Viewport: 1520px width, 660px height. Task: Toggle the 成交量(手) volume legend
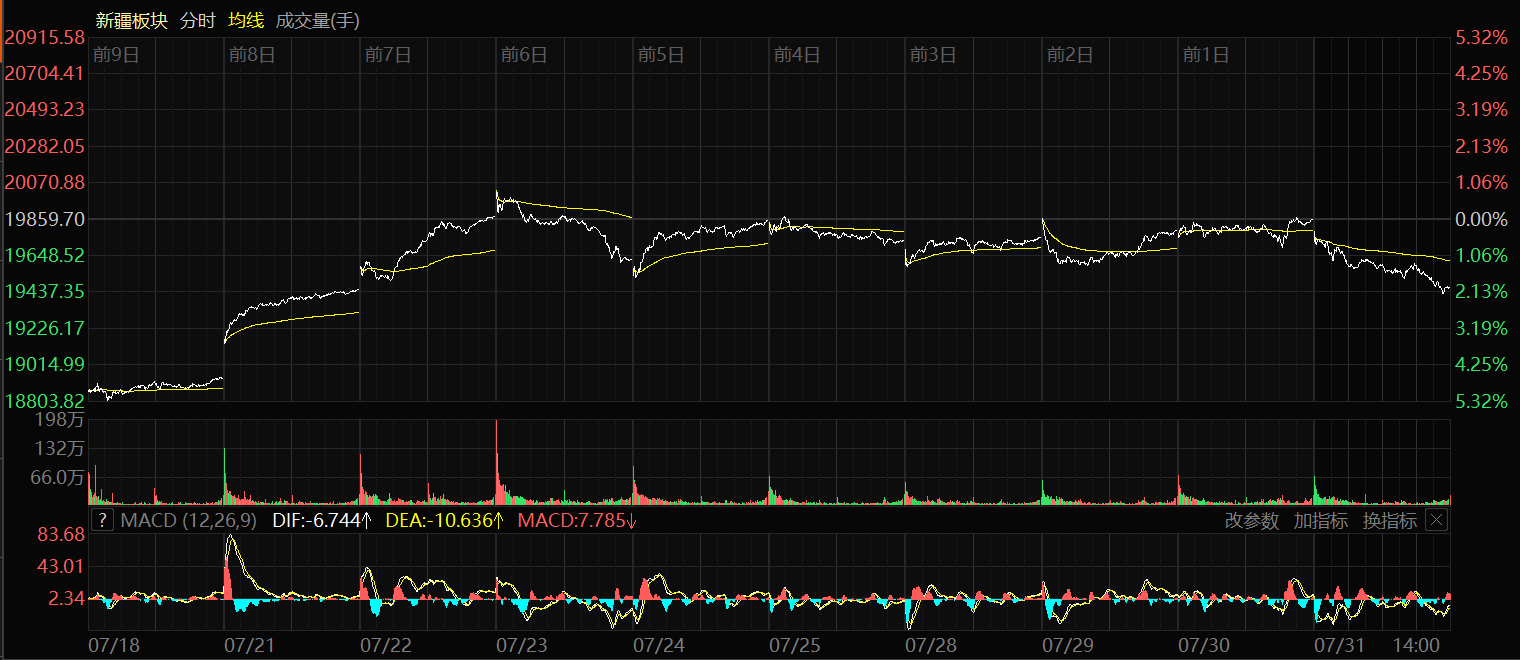pyautogui.click(x=316, y=20)
